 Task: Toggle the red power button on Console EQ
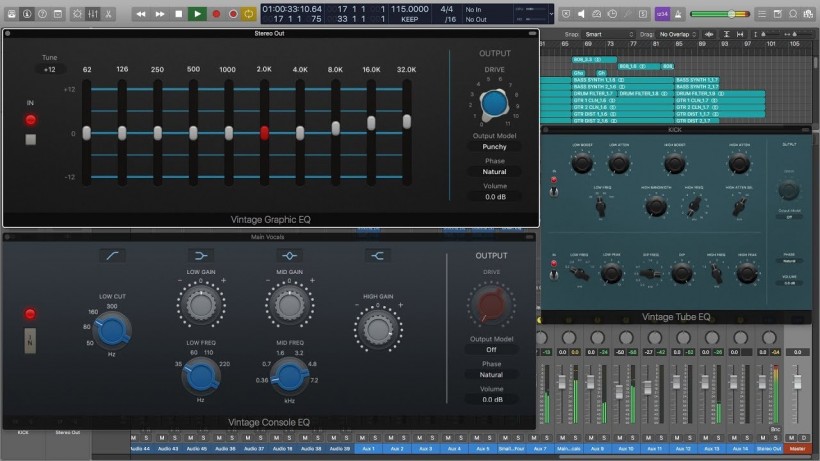30,314
